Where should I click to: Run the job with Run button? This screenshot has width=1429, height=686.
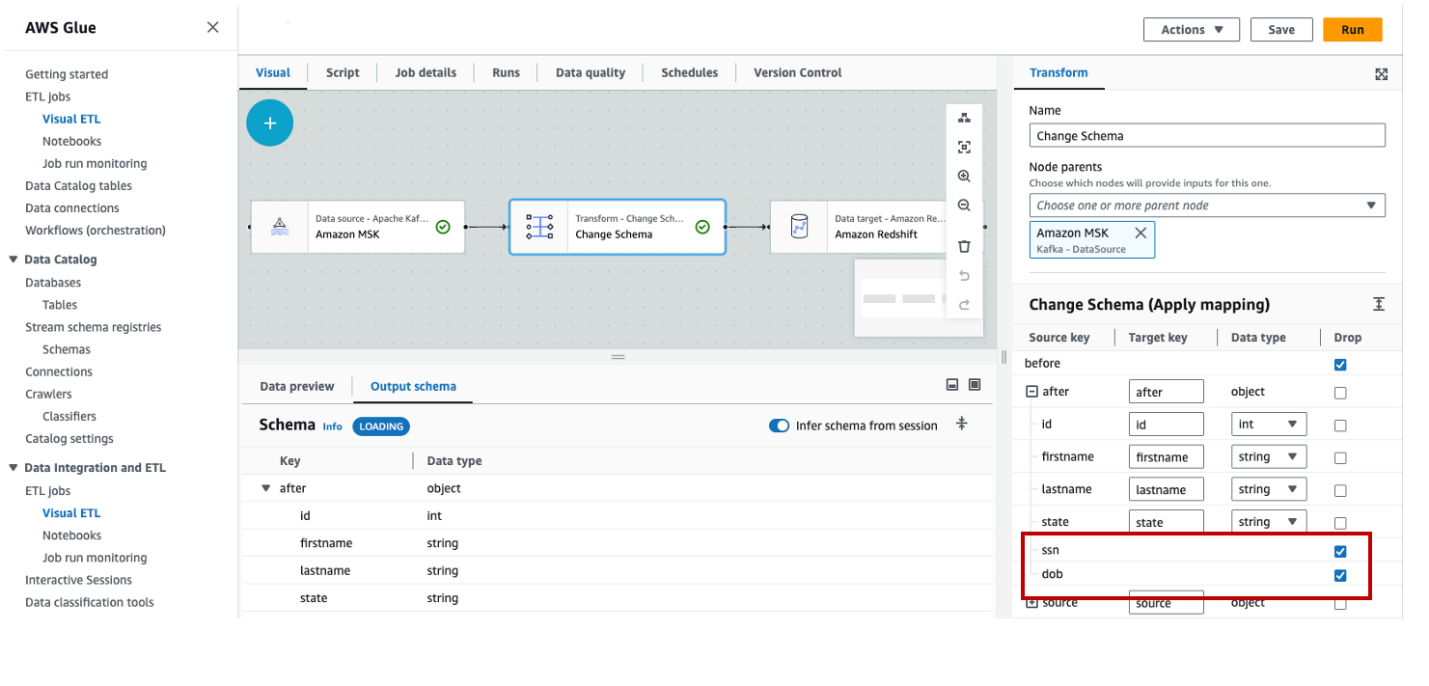click(1352, 30)
